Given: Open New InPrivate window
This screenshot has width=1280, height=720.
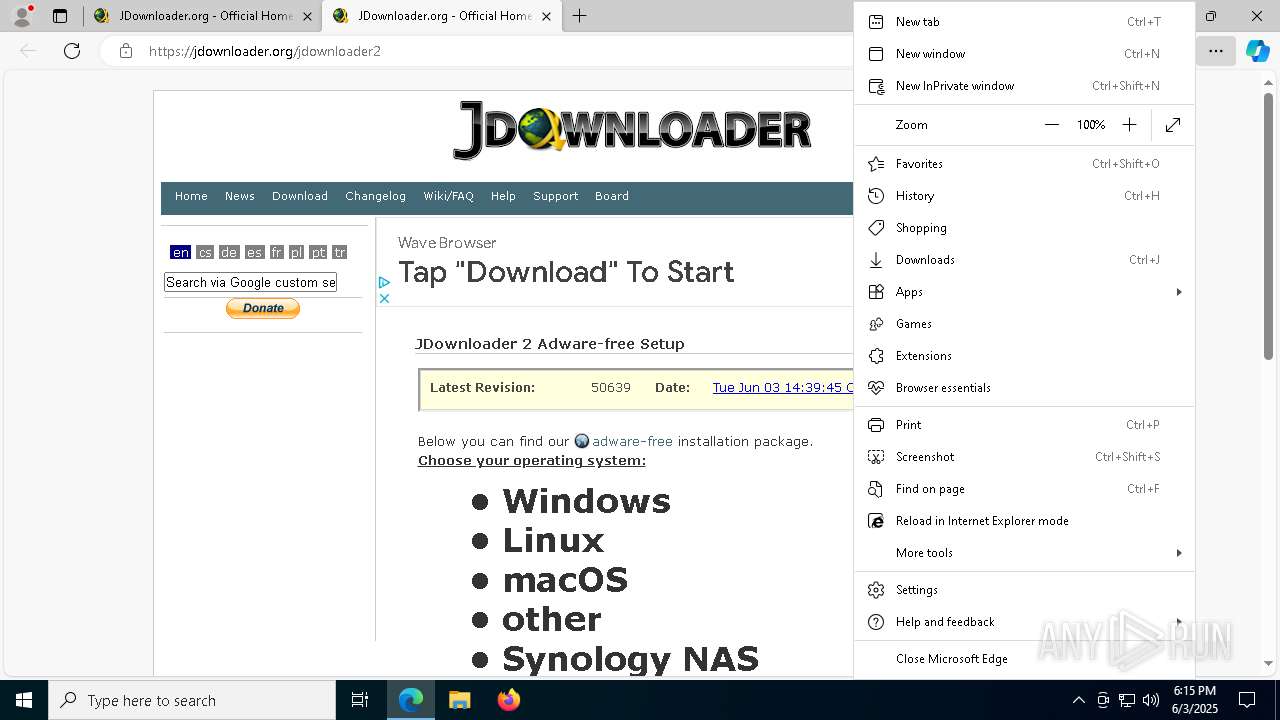Looking at the screenshot, I should coord(1024,86).
